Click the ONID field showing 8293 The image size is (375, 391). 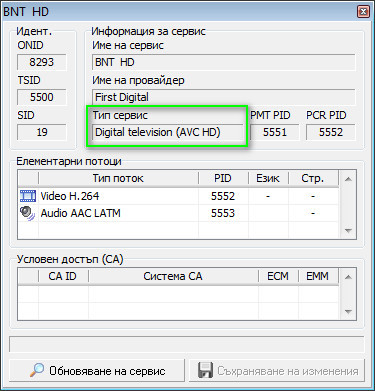pos(42,62)
